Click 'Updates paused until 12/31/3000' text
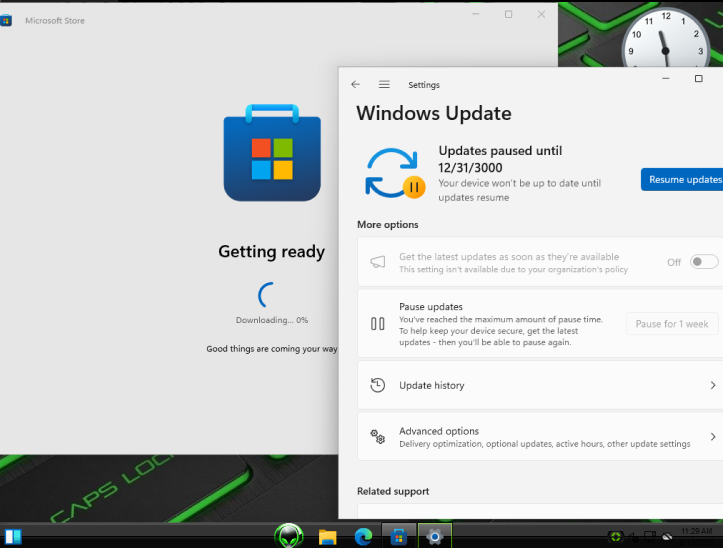723x548 pixels. point(500,159)
